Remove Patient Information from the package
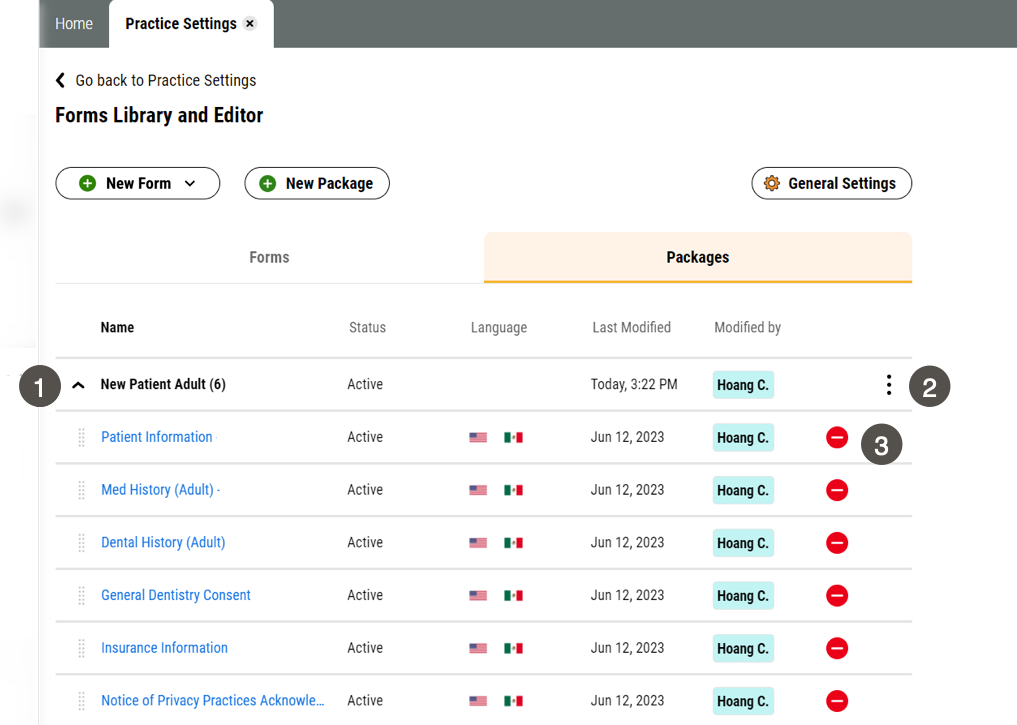Screen dimensions: 1017x725 (x=837, y=437)
